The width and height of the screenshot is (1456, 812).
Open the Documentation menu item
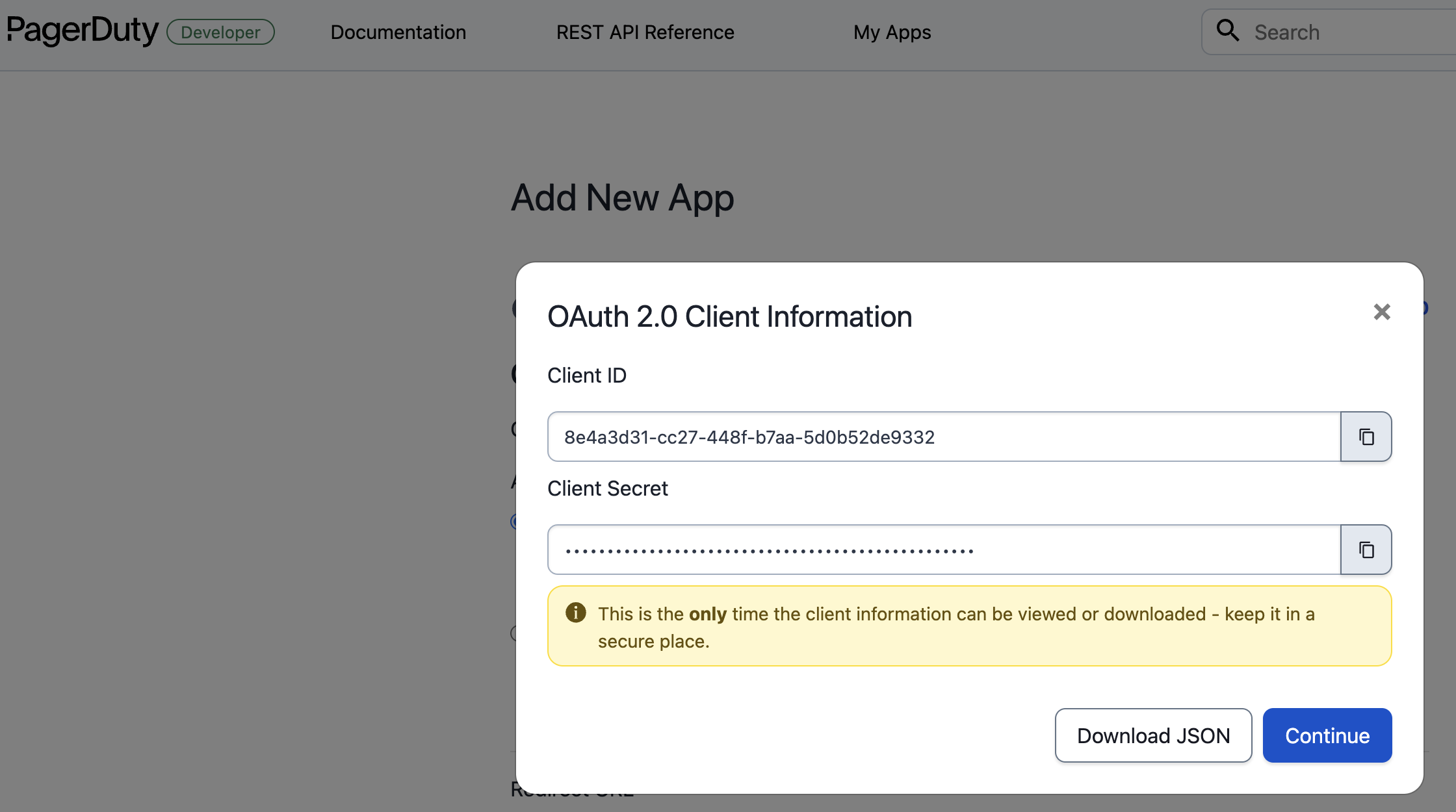pyautogui.click(x=398, y=32)
